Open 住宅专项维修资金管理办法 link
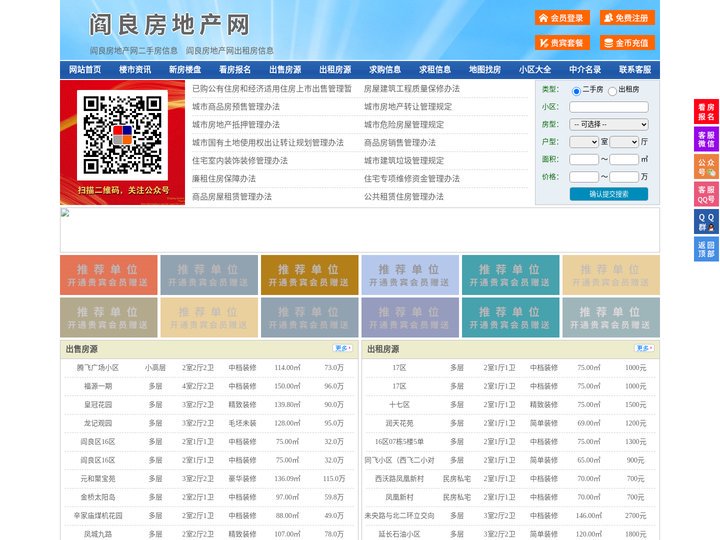Viewport: 720px width, 540px height. point(412,179)
